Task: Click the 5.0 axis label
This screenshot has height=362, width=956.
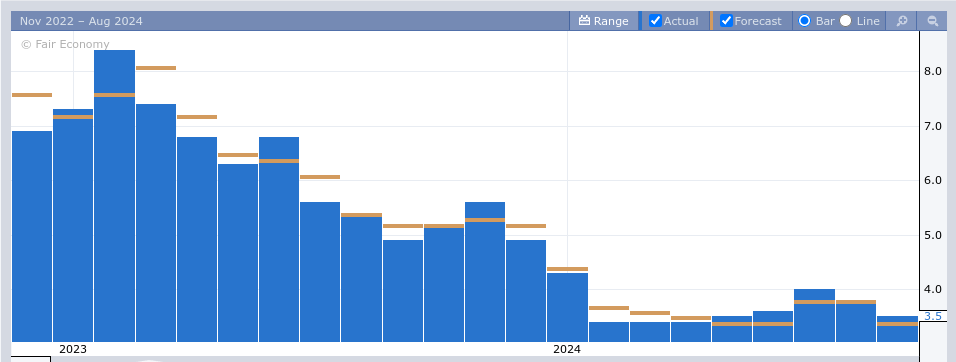Action: 933,235
